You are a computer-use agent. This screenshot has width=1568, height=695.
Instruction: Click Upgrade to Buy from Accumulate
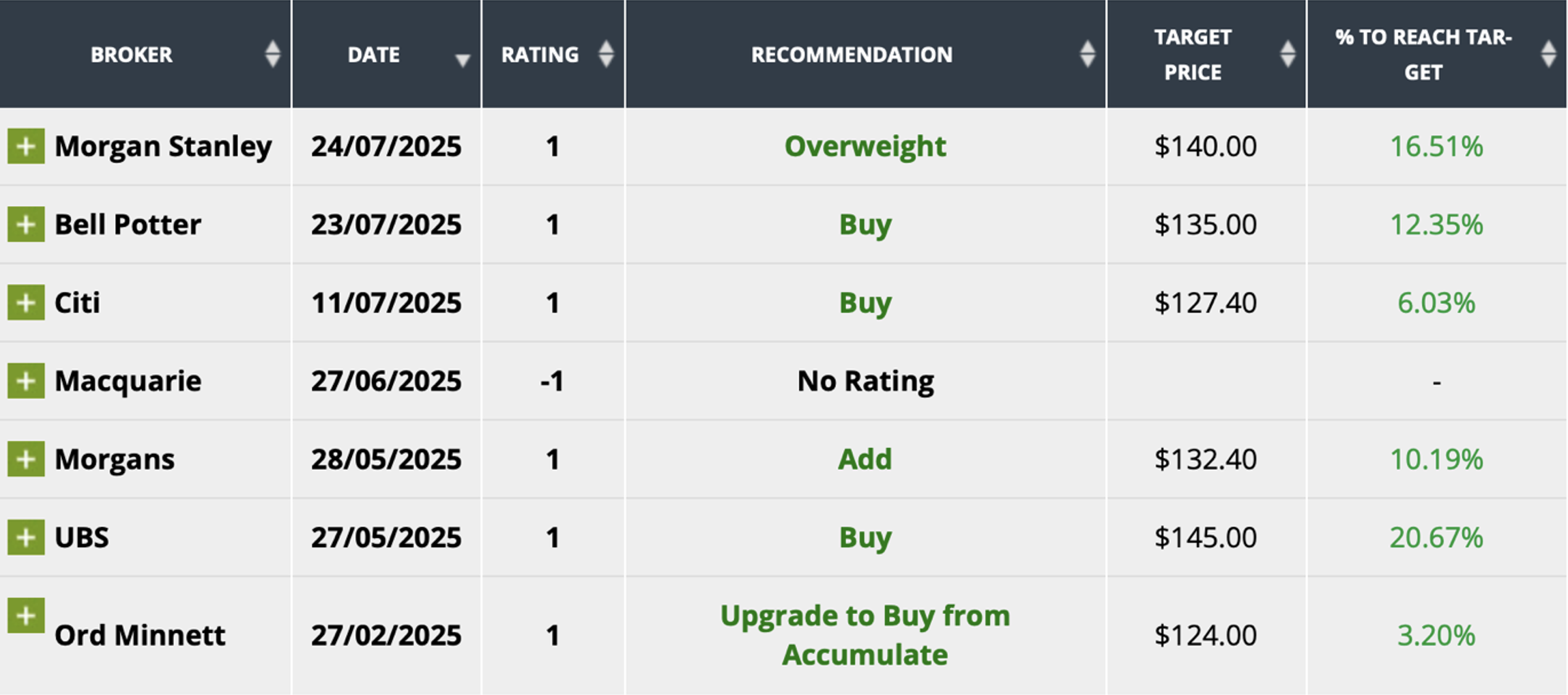pyautogui.click(x=865, y=635)
